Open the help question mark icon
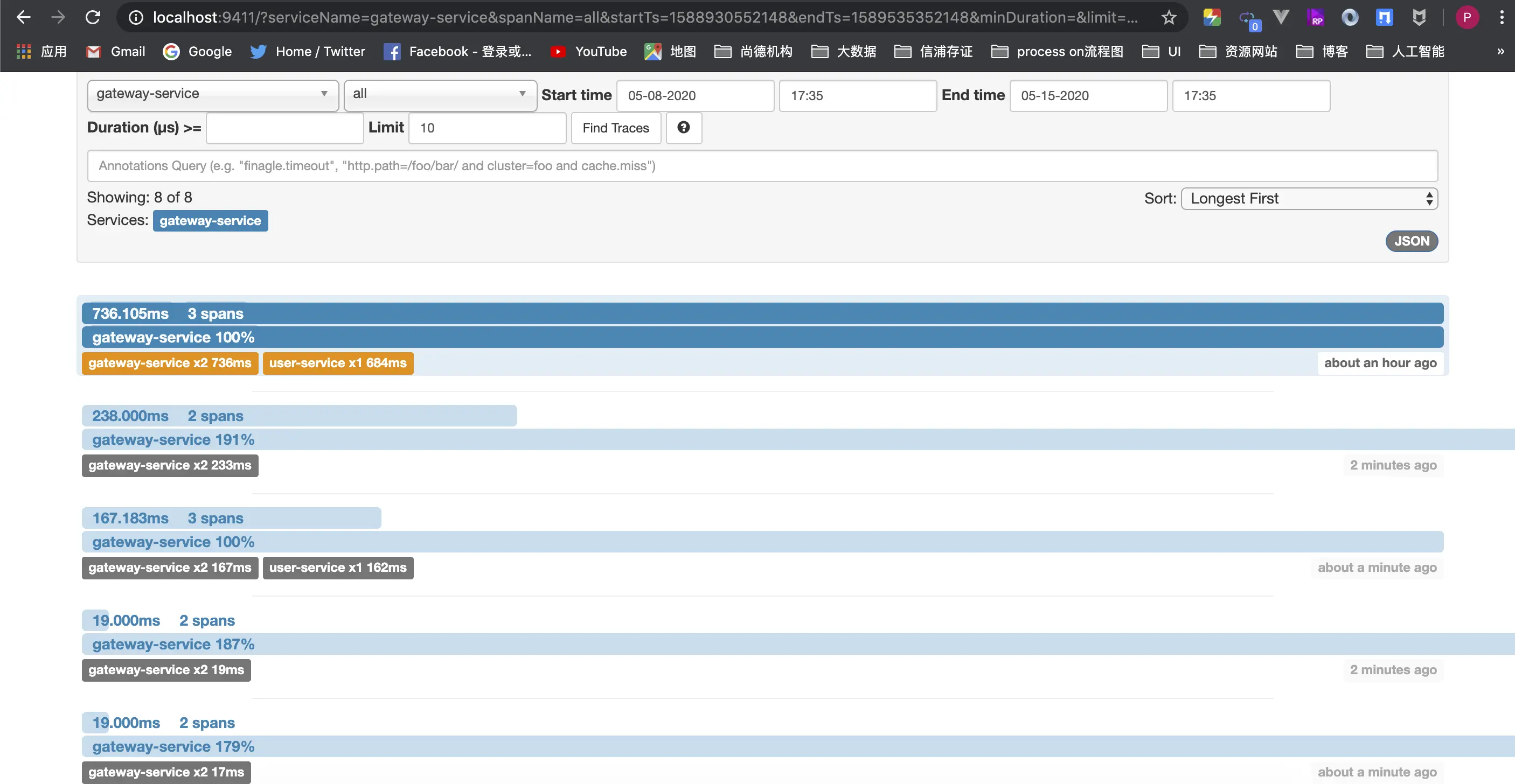Viewport: 1515px width, 784px height. [683, 128]
